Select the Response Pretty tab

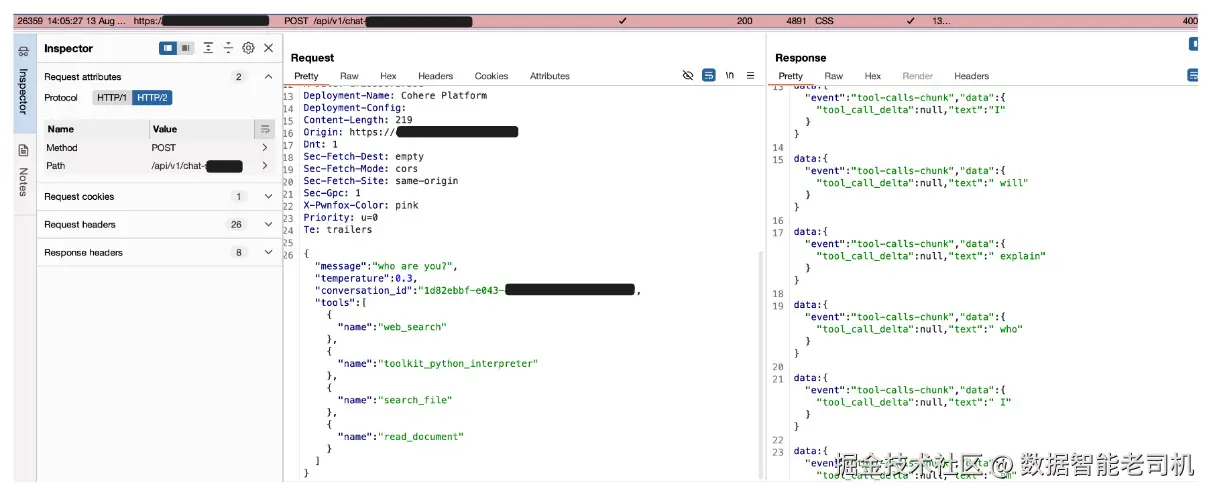(790, 76)
